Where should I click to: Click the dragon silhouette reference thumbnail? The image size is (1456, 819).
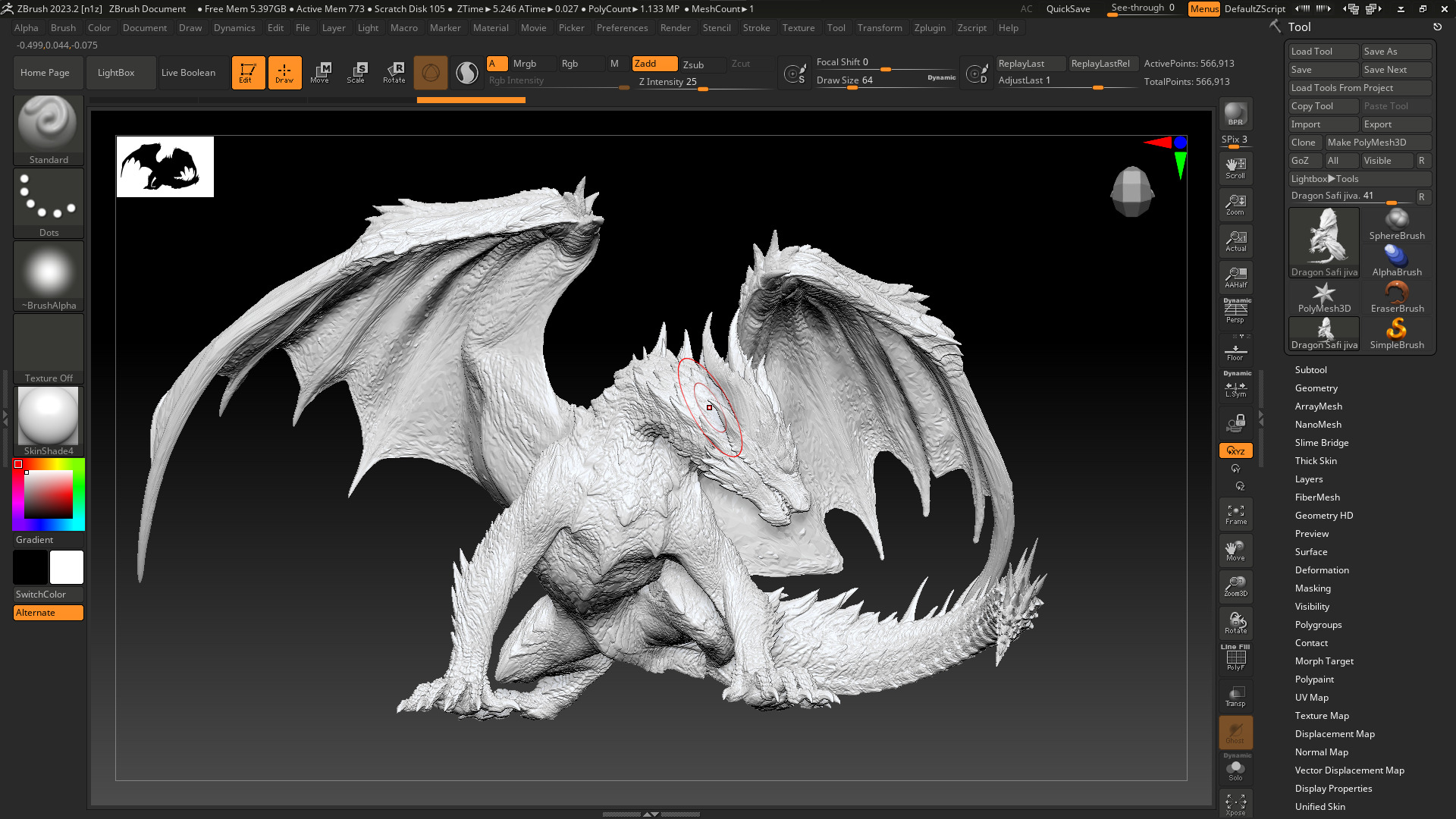pos(165,167)
